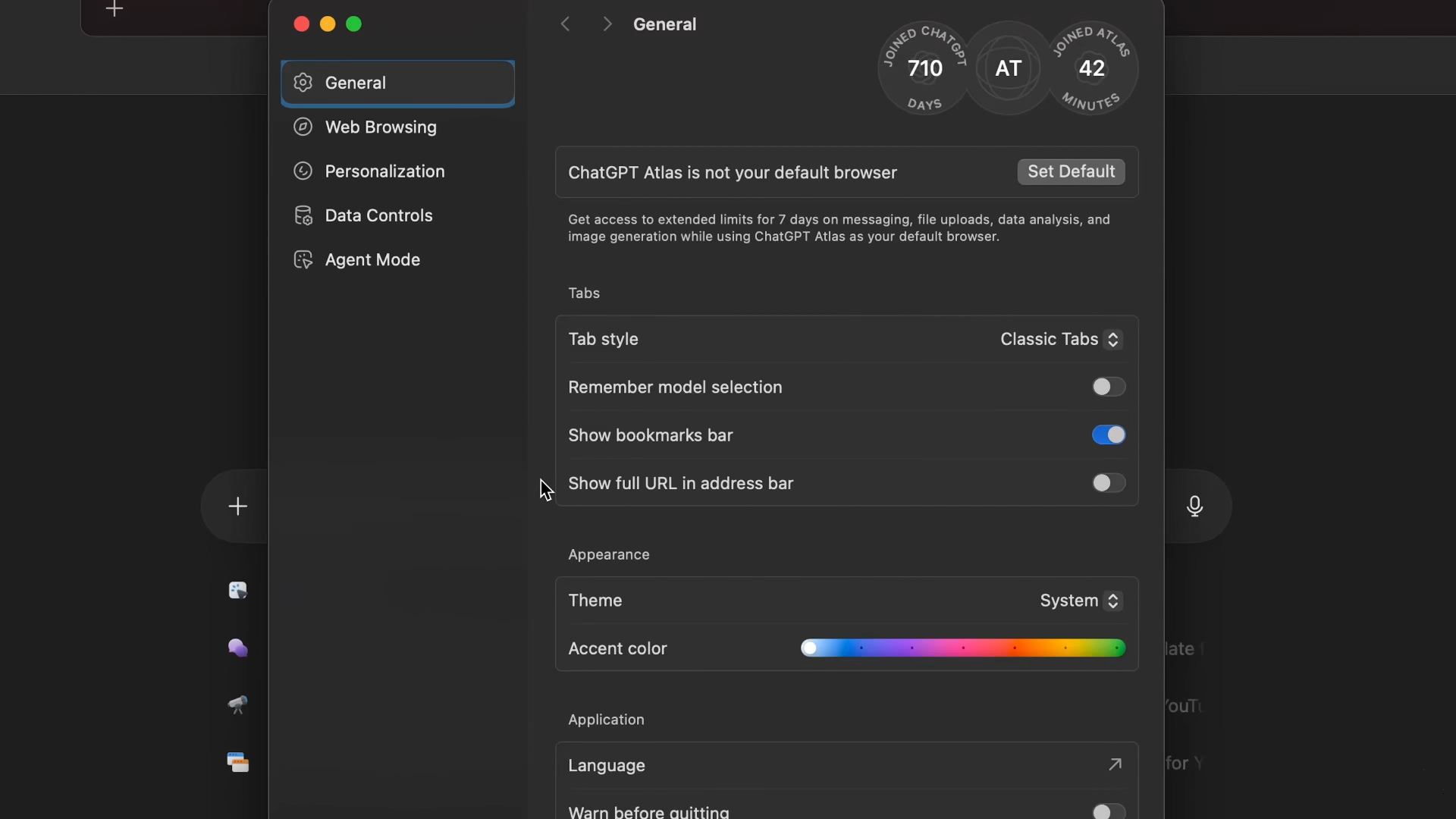Click the microphone voice input icon
The width and height of the screenshot is (1456, 819).
click(1194, 506)
